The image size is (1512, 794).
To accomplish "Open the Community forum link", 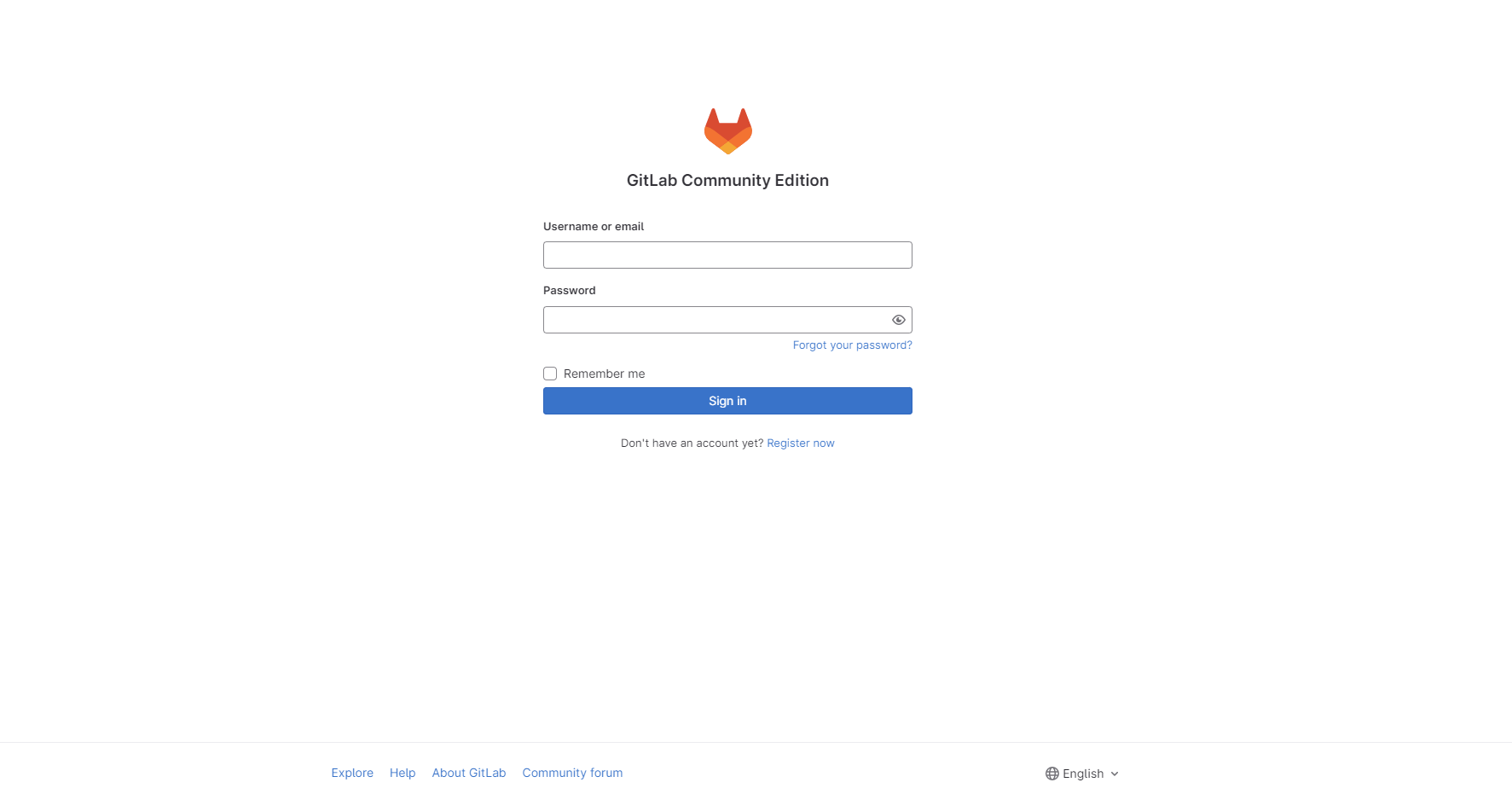I will point(572,773).
